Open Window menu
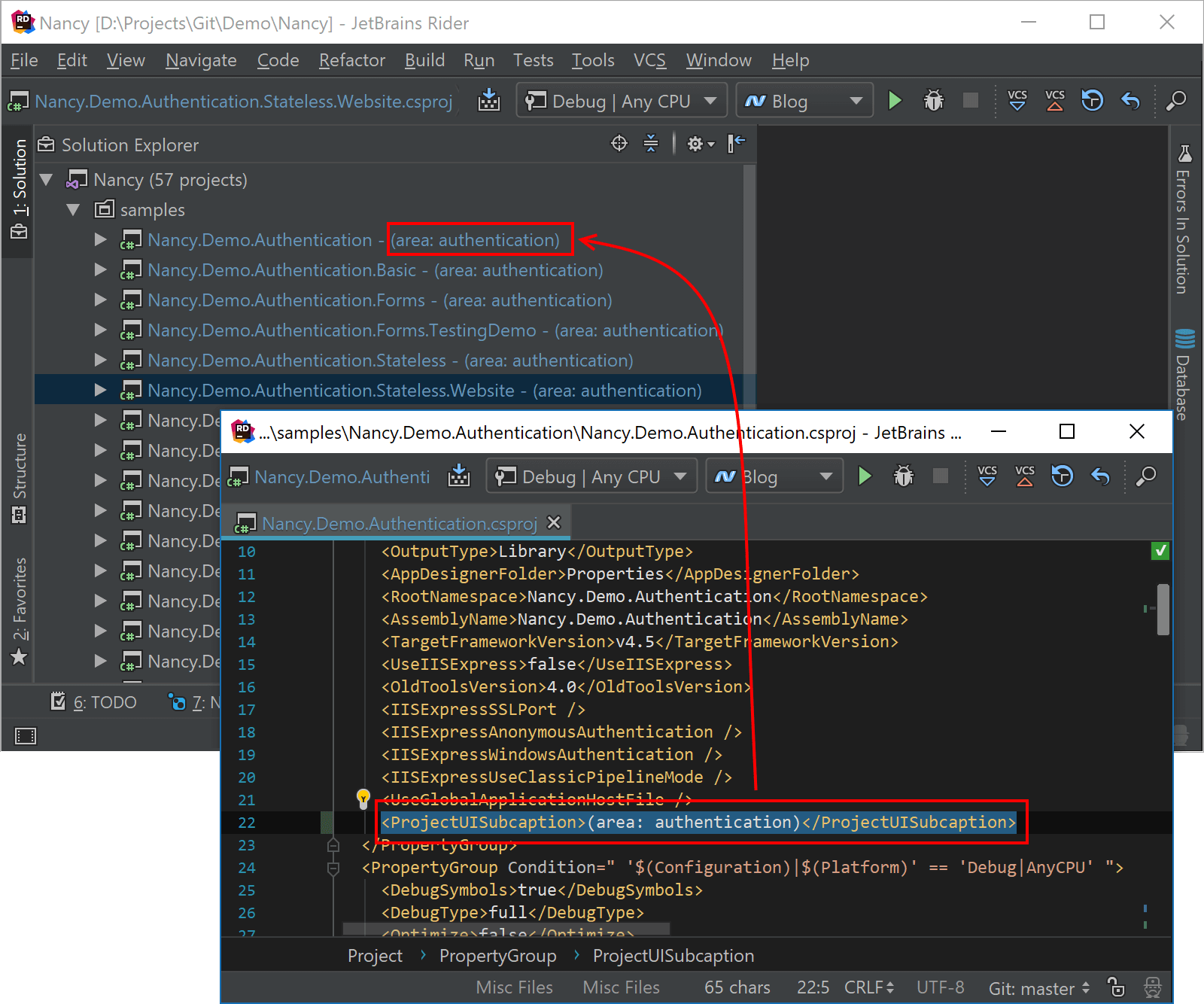This screenshot has height=1004, width=1204. (x=719, y=60)
